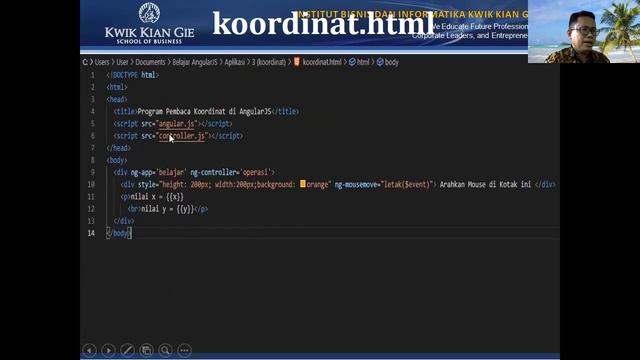640x360 pixels.
Task: Click line number 1 in gutter
Action: point(93,75)
